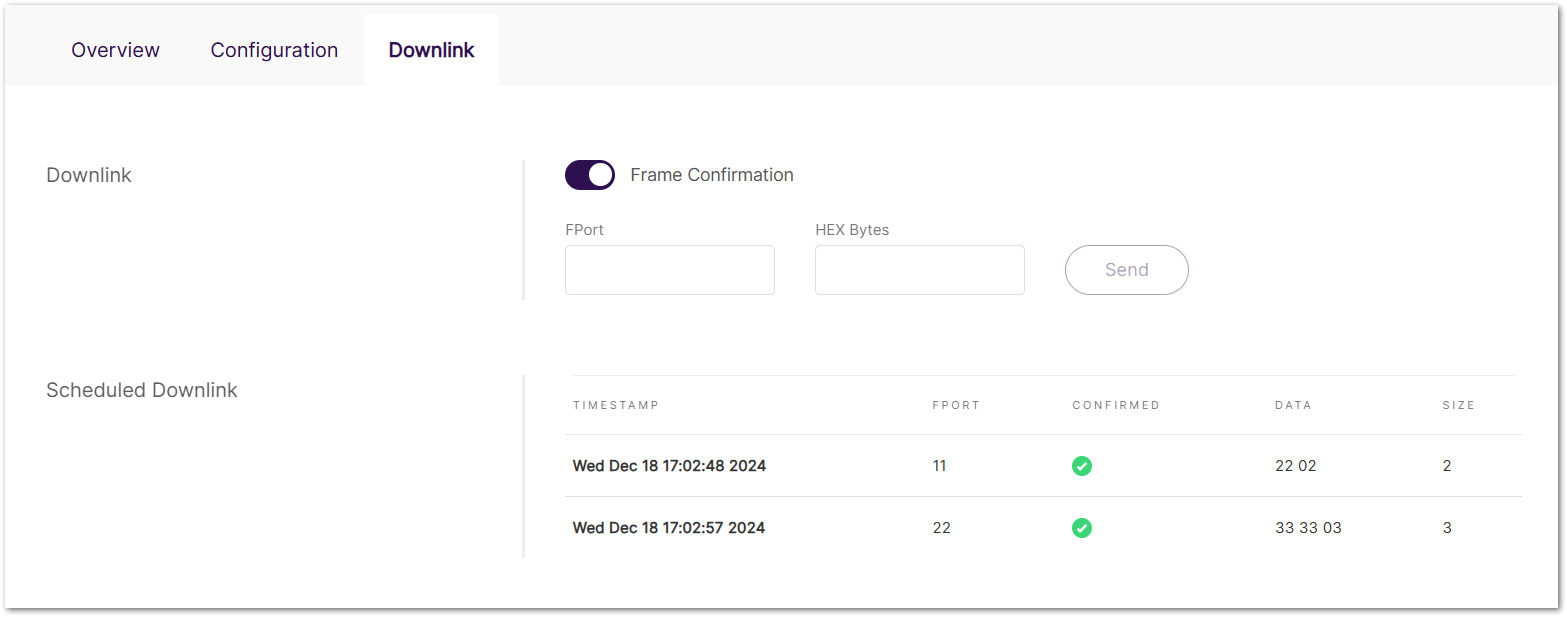Click the Frame Confirmation label
Screen dimensions: 1567x617
click(711, 175)
